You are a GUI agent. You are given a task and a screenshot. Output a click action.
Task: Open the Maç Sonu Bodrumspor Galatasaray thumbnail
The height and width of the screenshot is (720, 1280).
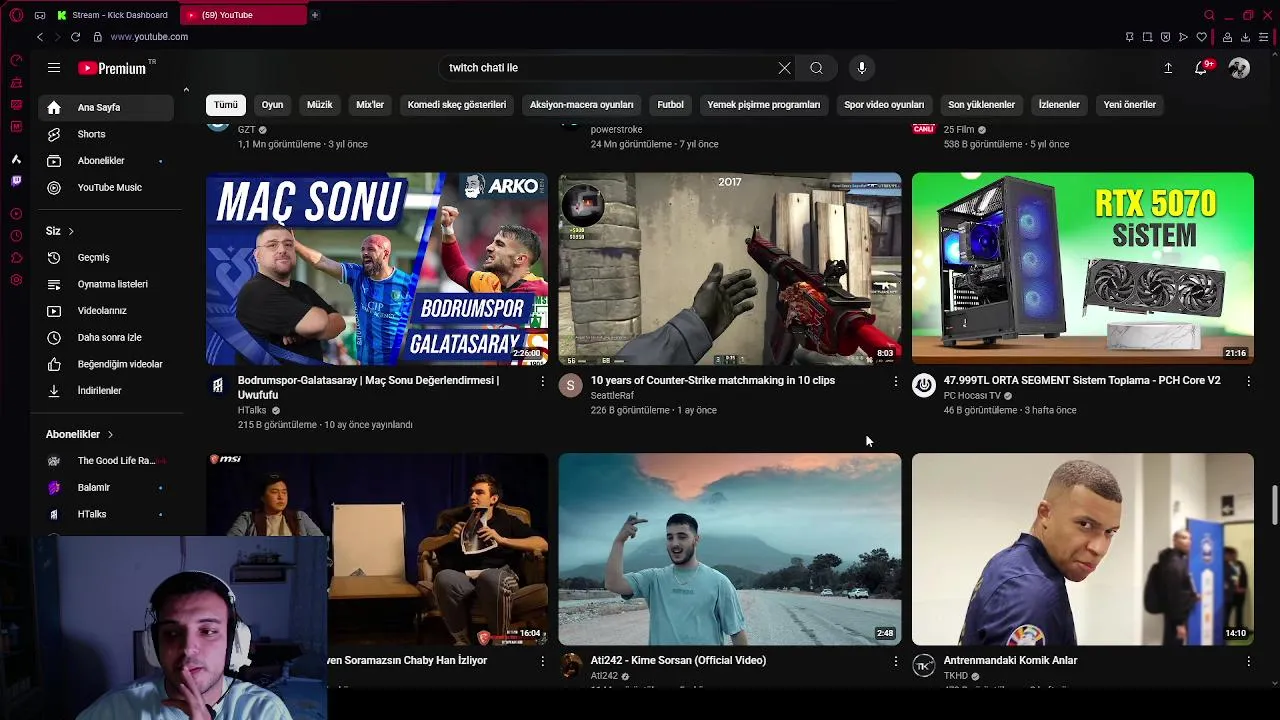377,269
